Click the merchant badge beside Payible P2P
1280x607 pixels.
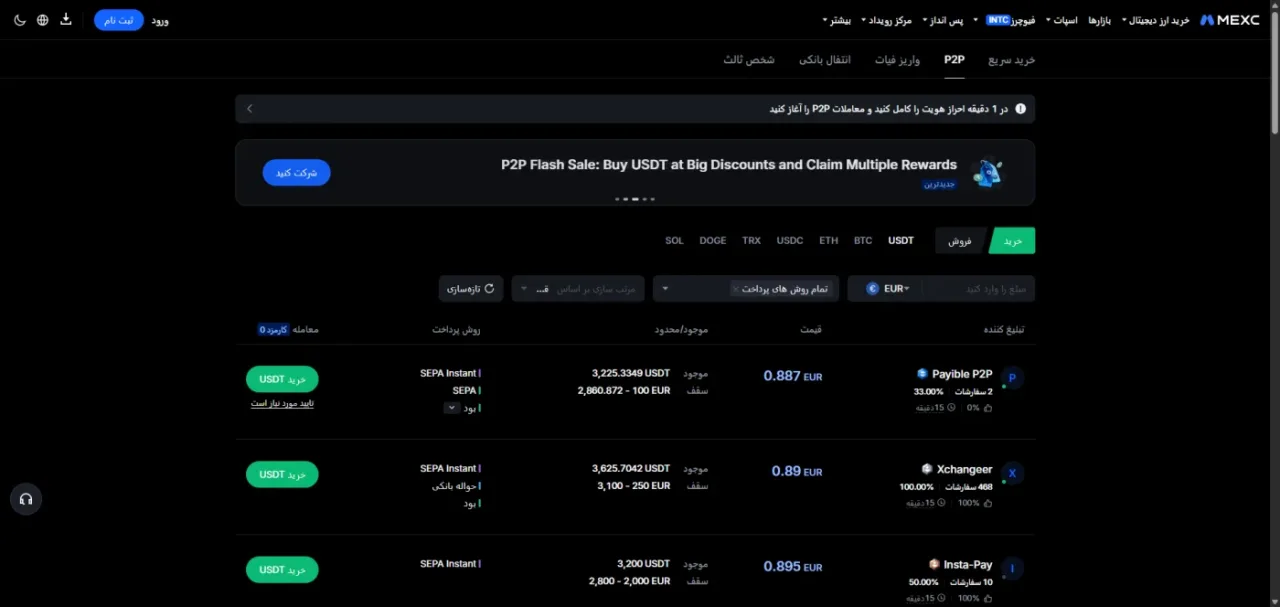pyautogui.click(x=922, y=374)
